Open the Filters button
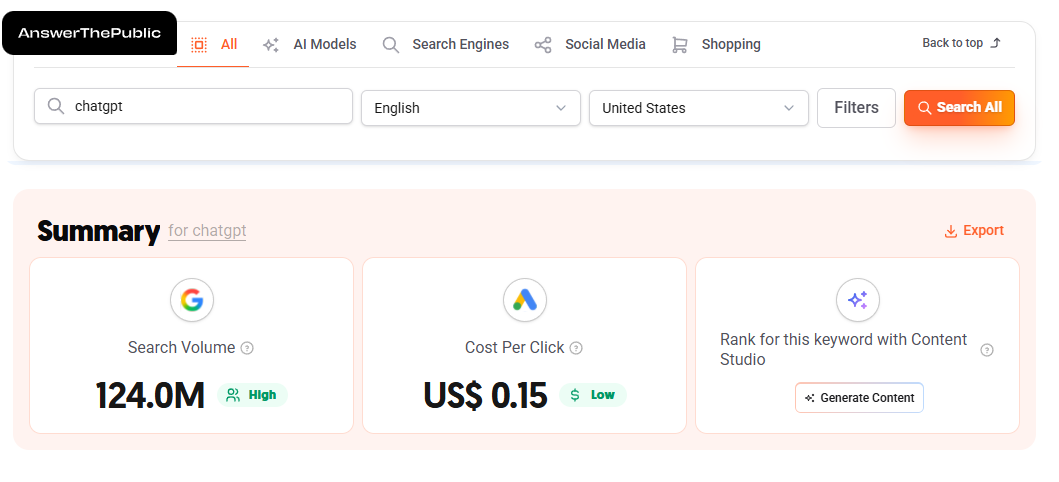Image resolution: width=1059 pixels, height=482 pixels. tap(856, 107)
